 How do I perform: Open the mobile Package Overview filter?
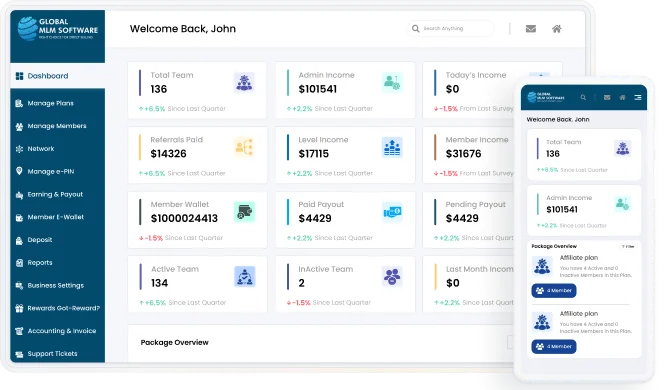pyautogui.click(x=628, y=246)
